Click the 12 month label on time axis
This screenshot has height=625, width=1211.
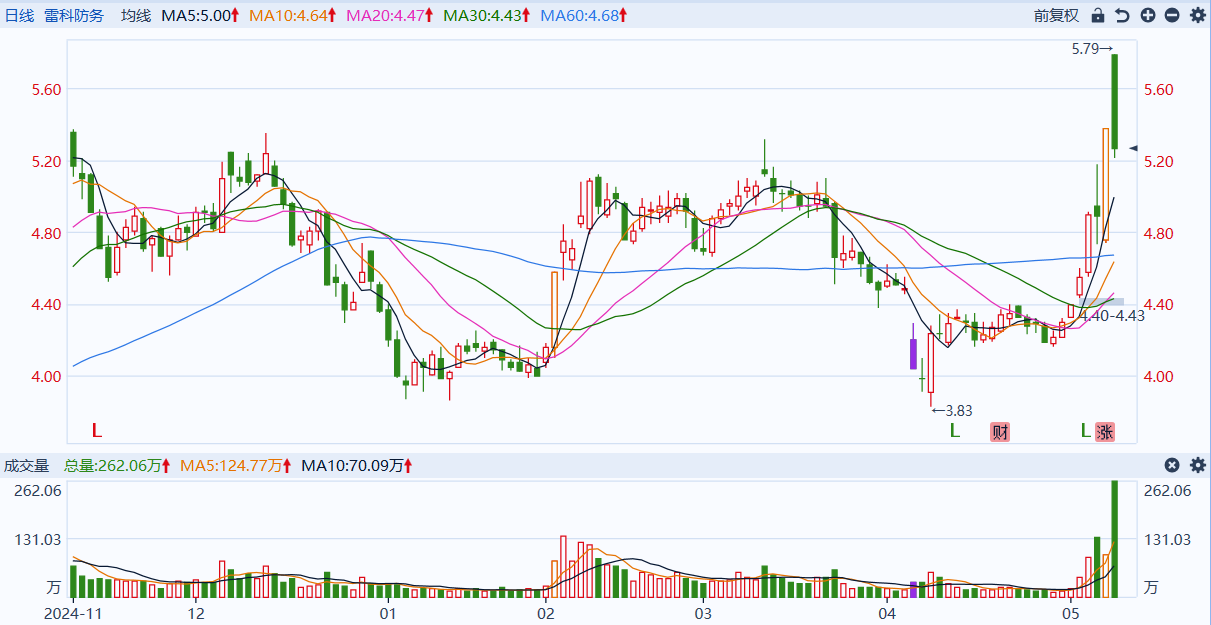coord(196,612)
